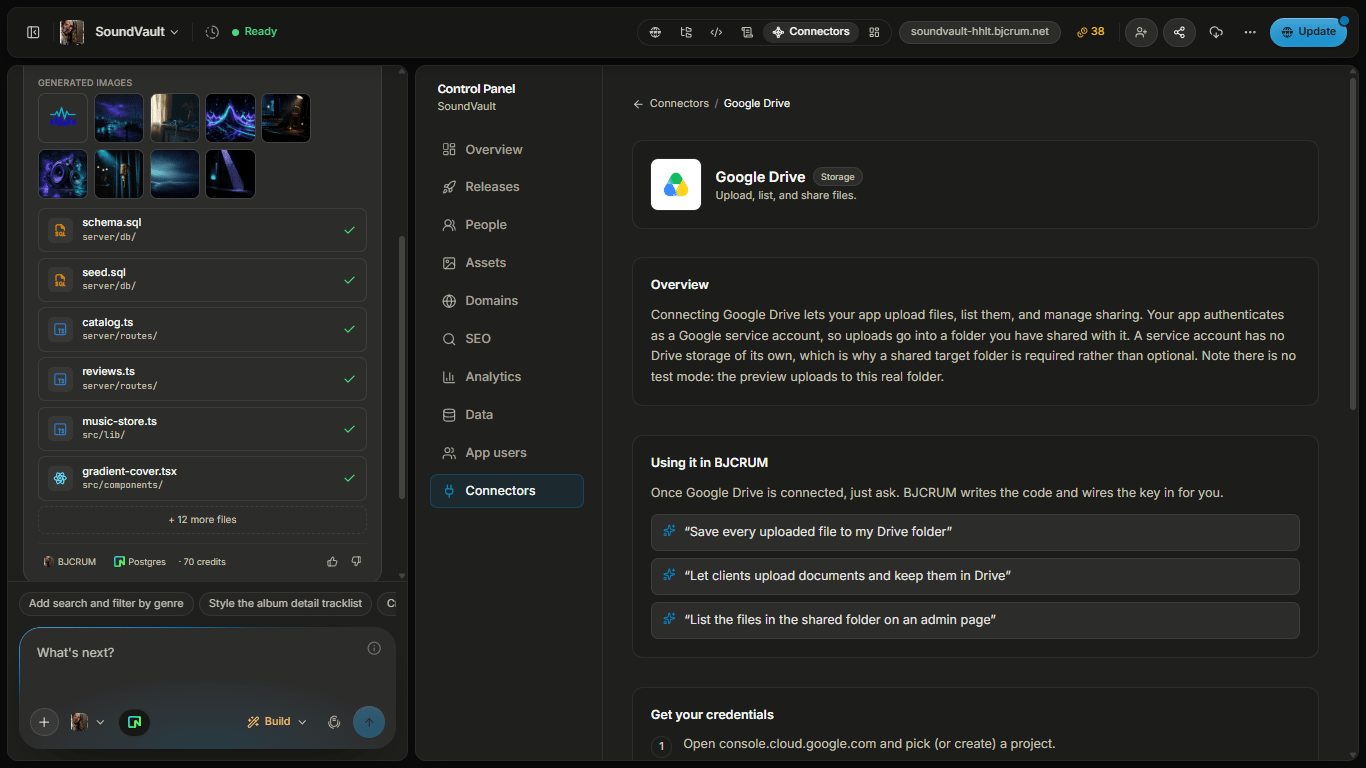Click the thumbs down feedback icon
The width and height of the screenshot is (1366, 768).
pos(356,562)
